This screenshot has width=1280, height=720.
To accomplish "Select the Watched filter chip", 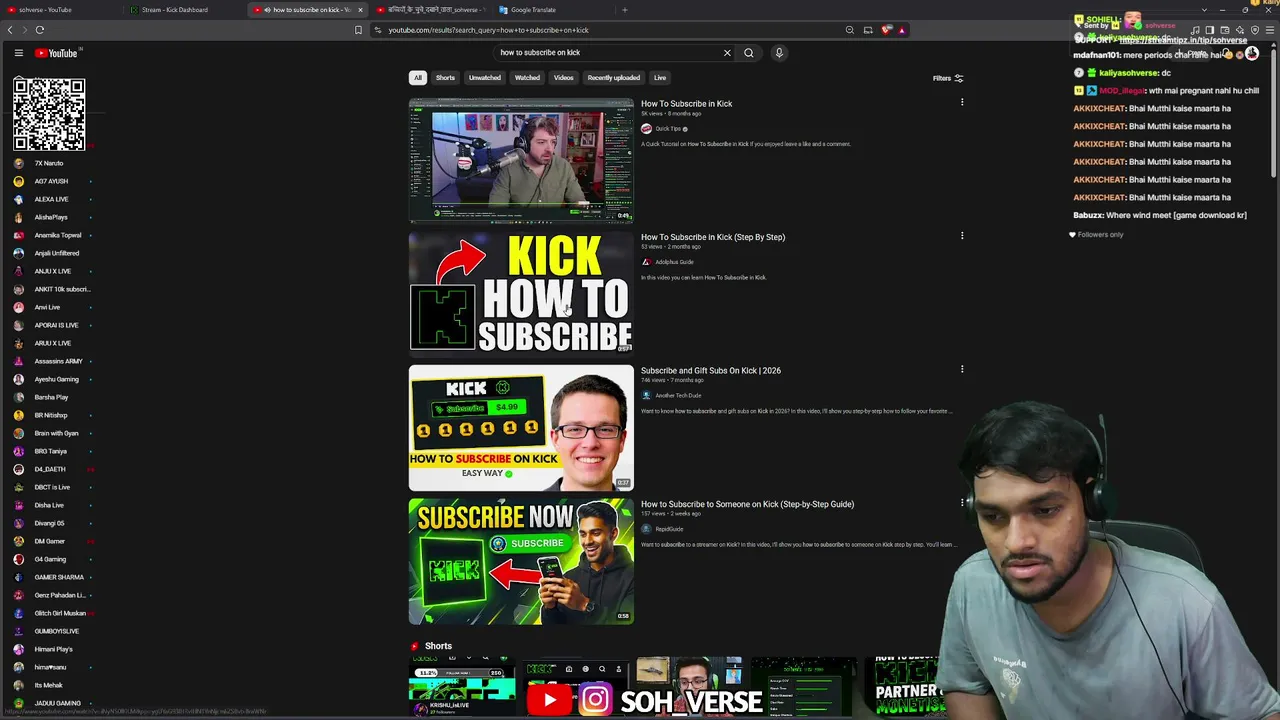I will (x=527, y=78).
